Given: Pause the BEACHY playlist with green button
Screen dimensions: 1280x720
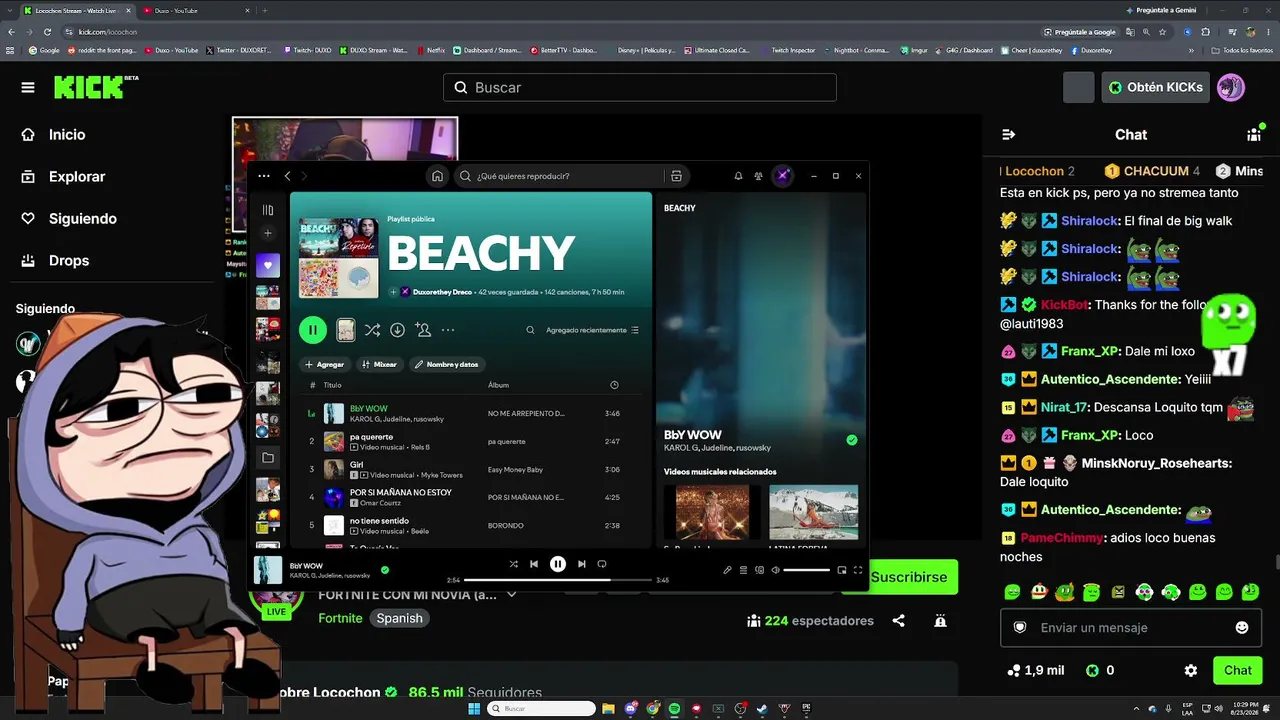Looking at the screenshot, I should tap(313, 330).
